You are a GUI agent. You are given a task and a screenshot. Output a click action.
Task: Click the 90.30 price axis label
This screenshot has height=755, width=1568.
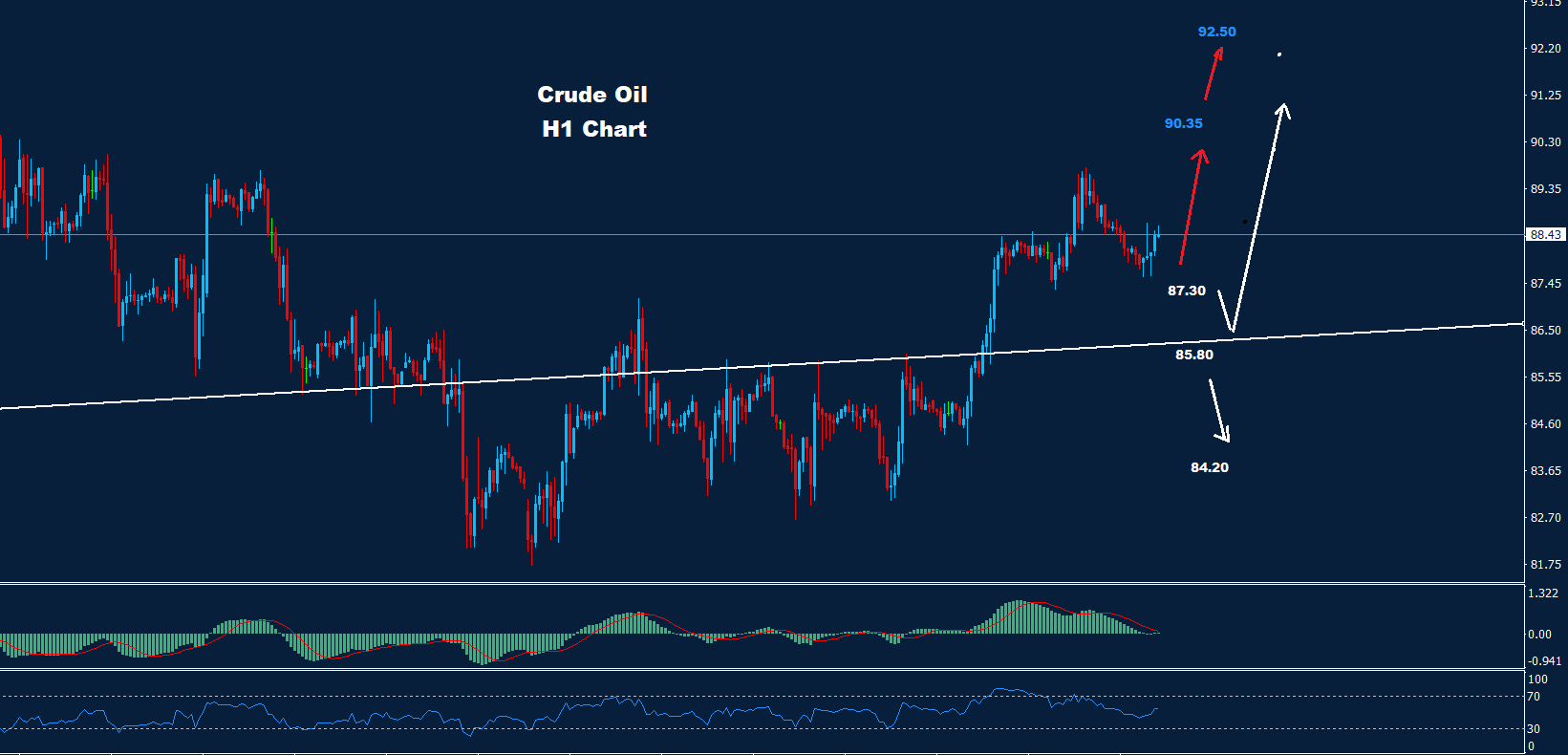click(x=1545, y=142)
